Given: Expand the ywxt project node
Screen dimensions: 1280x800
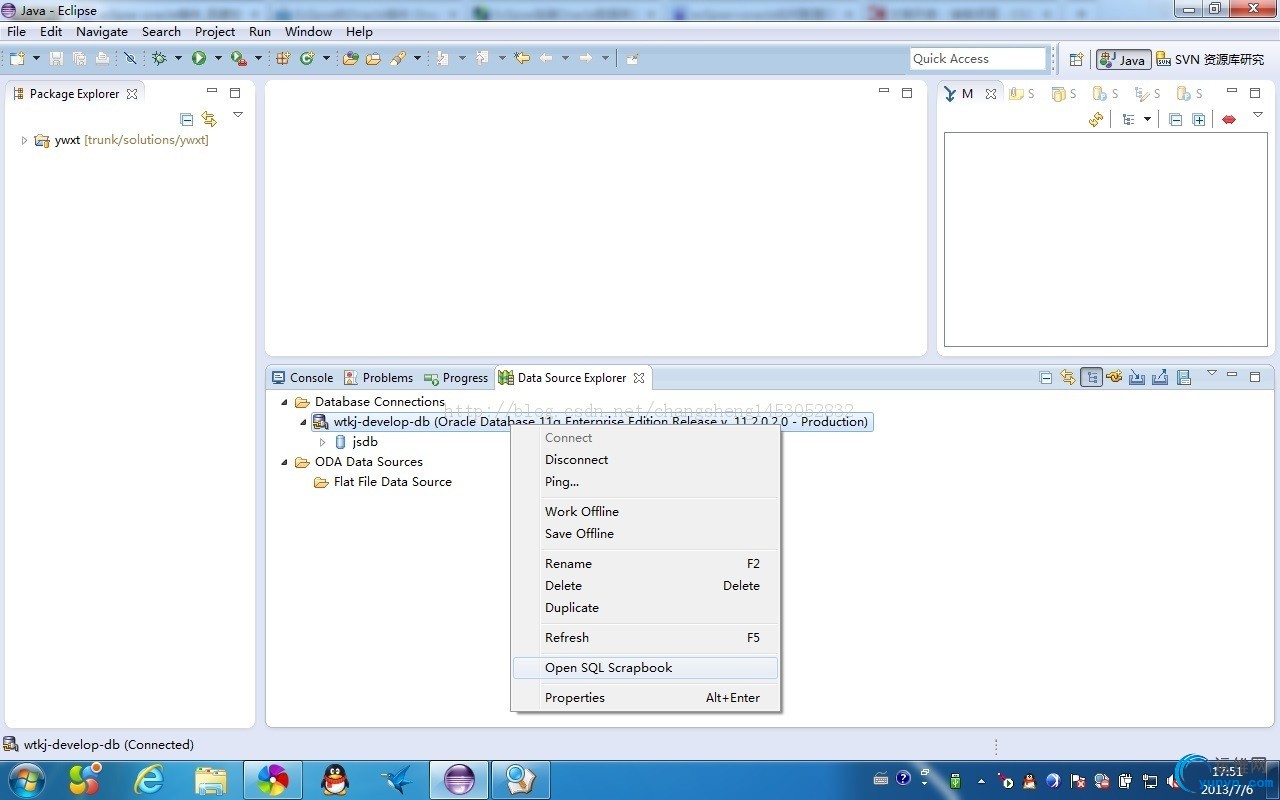Looking at the screenshot, I should (x=24, y=140).
